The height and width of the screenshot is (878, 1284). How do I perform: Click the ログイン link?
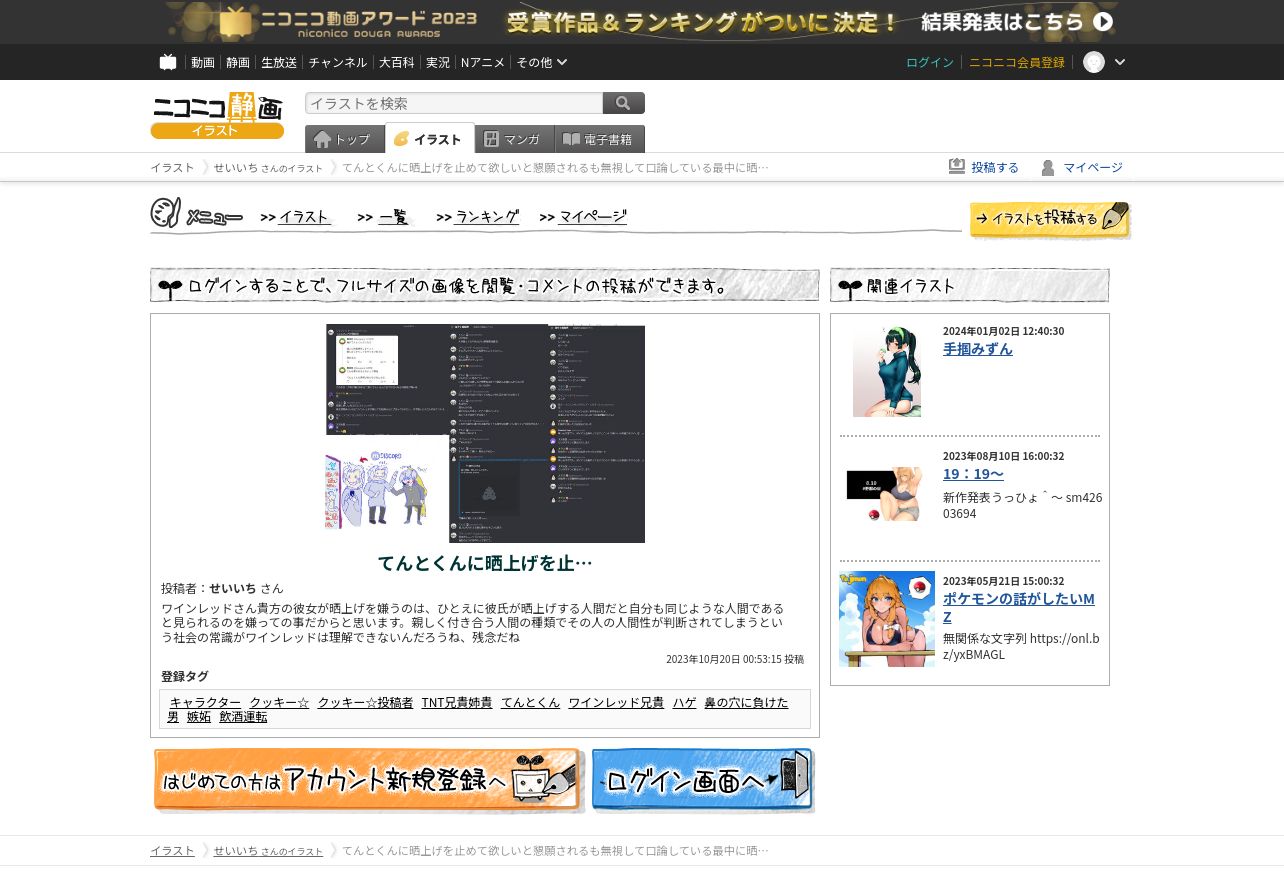click(x=929, y=62)
